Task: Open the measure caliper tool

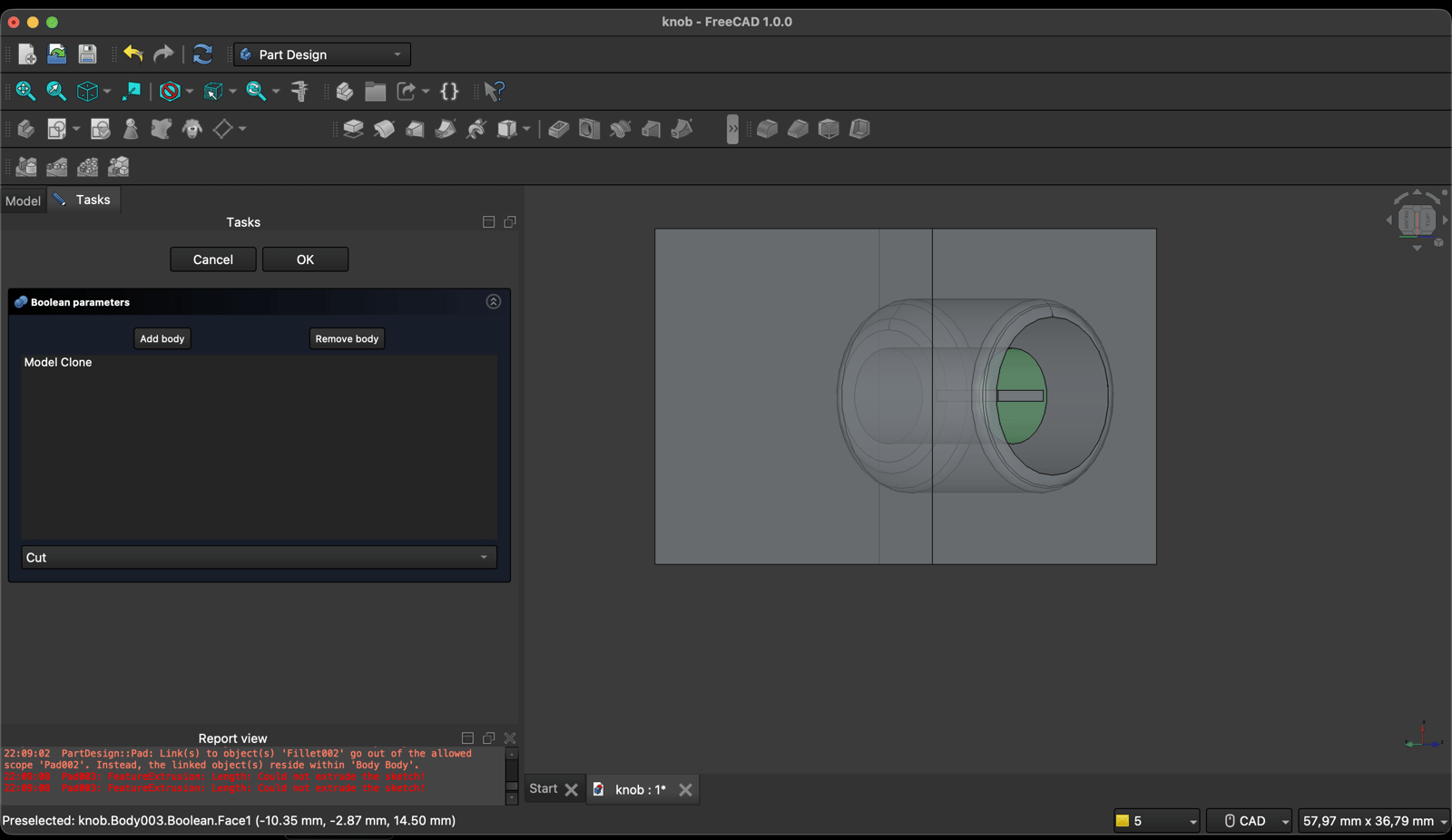Action: (299, 91)
